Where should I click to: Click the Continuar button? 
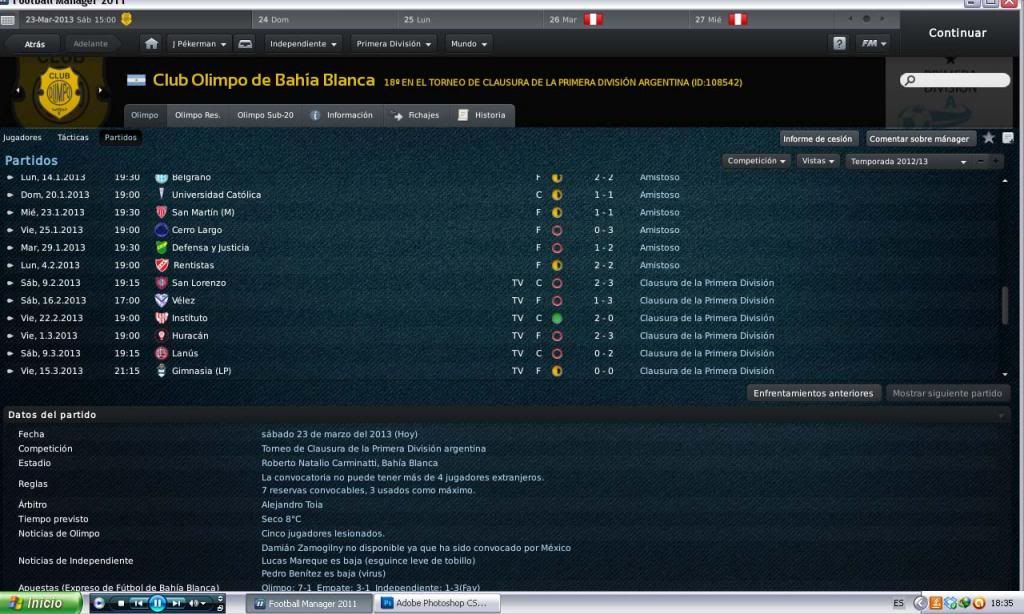957,33
